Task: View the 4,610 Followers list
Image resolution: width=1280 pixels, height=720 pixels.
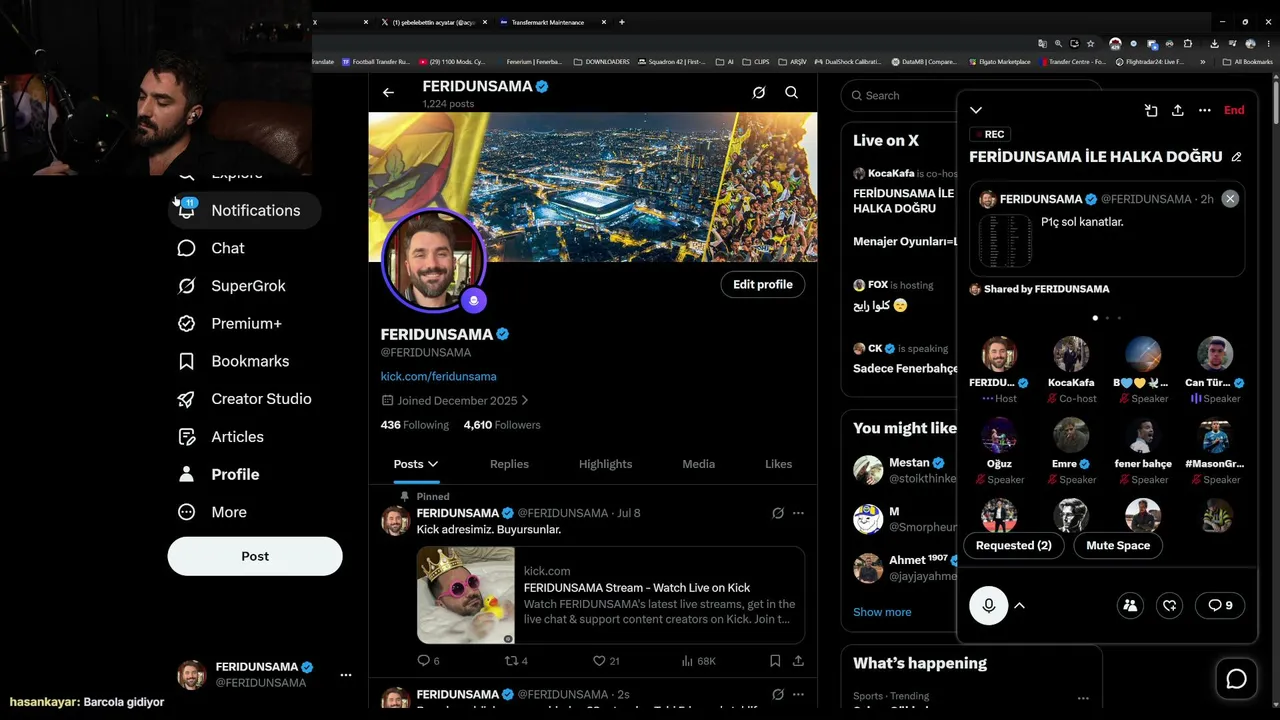Action: coord(502,425)
